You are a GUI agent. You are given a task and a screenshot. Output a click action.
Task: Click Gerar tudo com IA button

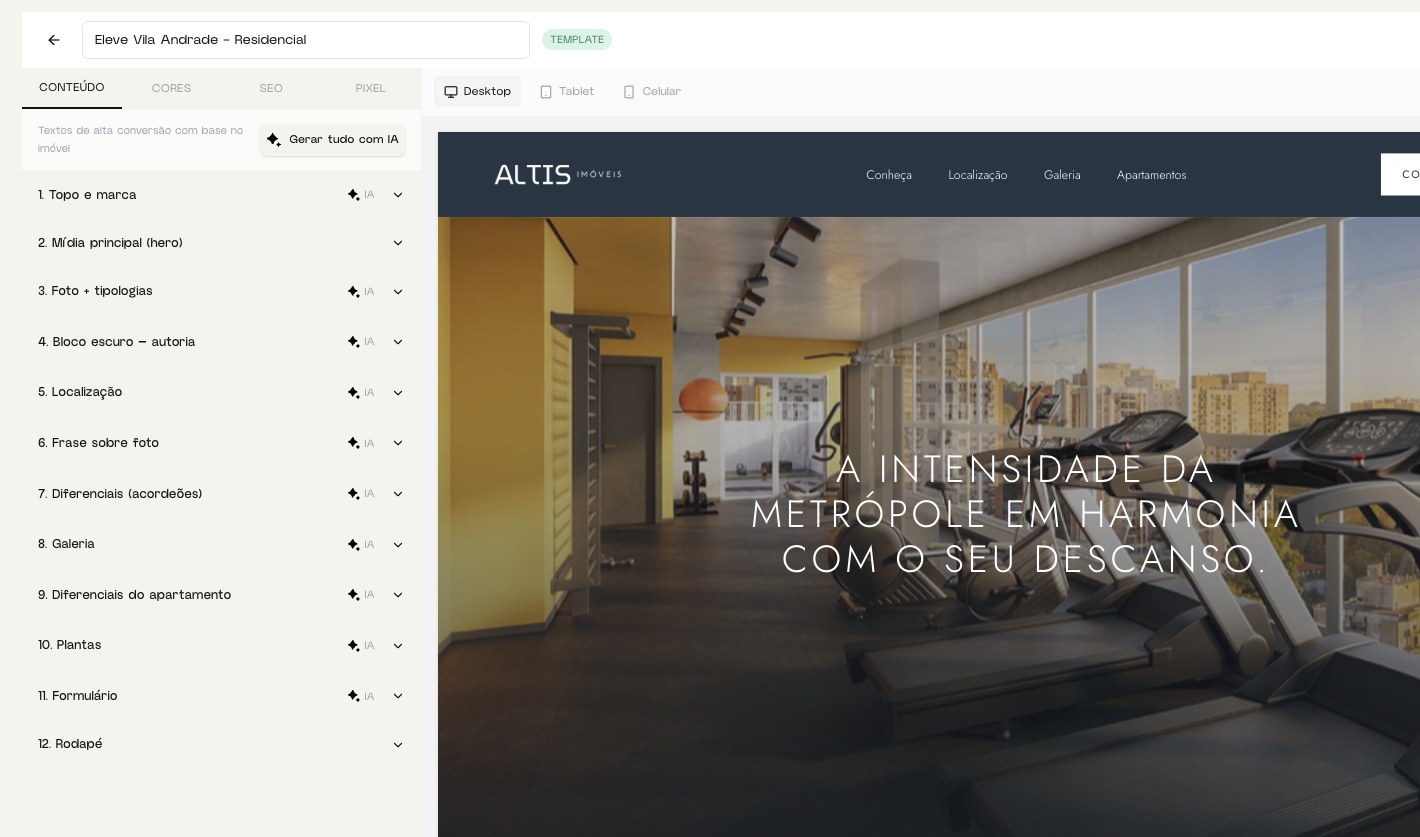point(333,140)
